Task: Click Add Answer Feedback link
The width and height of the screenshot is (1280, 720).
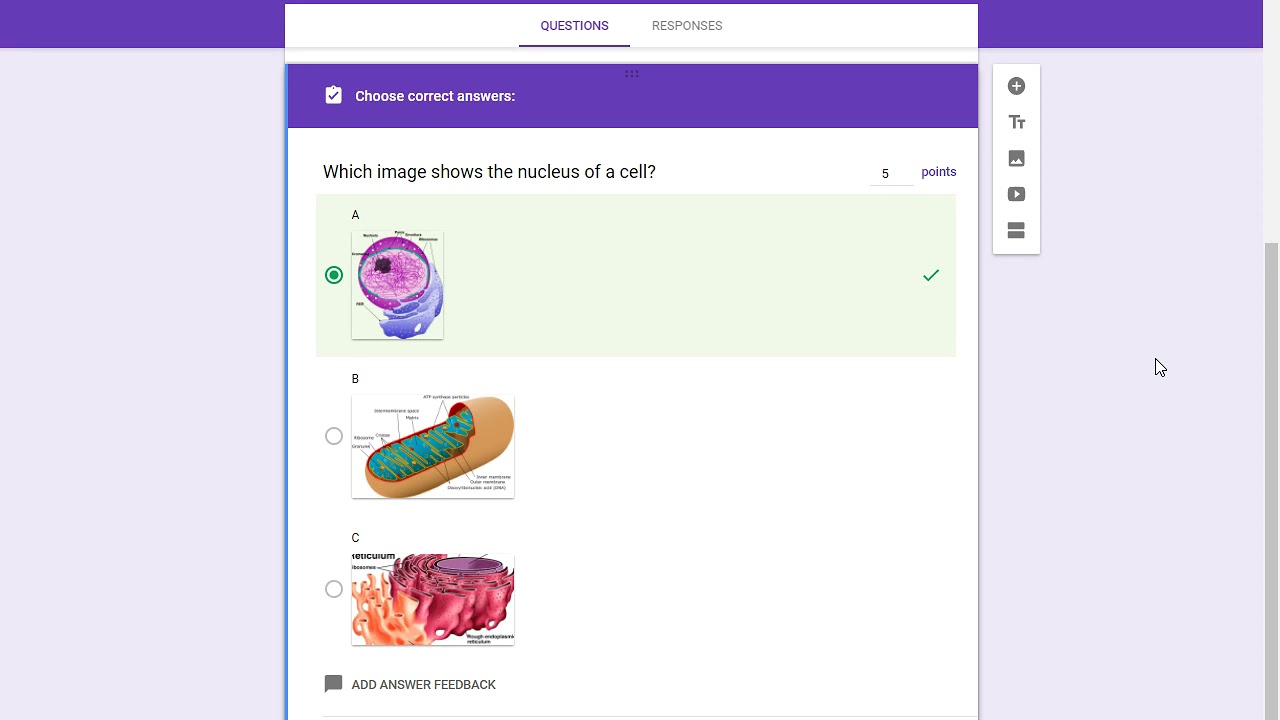Action: coord(423,685)
